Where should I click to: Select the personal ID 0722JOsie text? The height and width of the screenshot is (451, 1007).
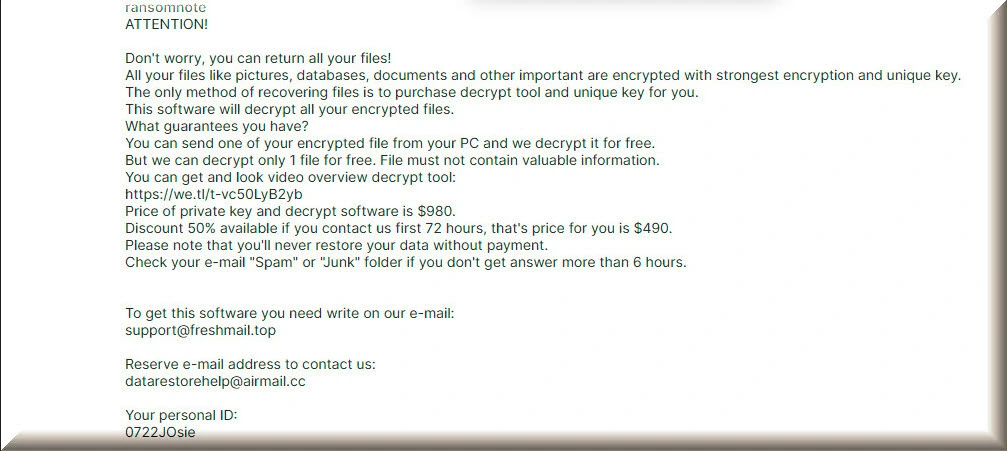tap(160, 432)
